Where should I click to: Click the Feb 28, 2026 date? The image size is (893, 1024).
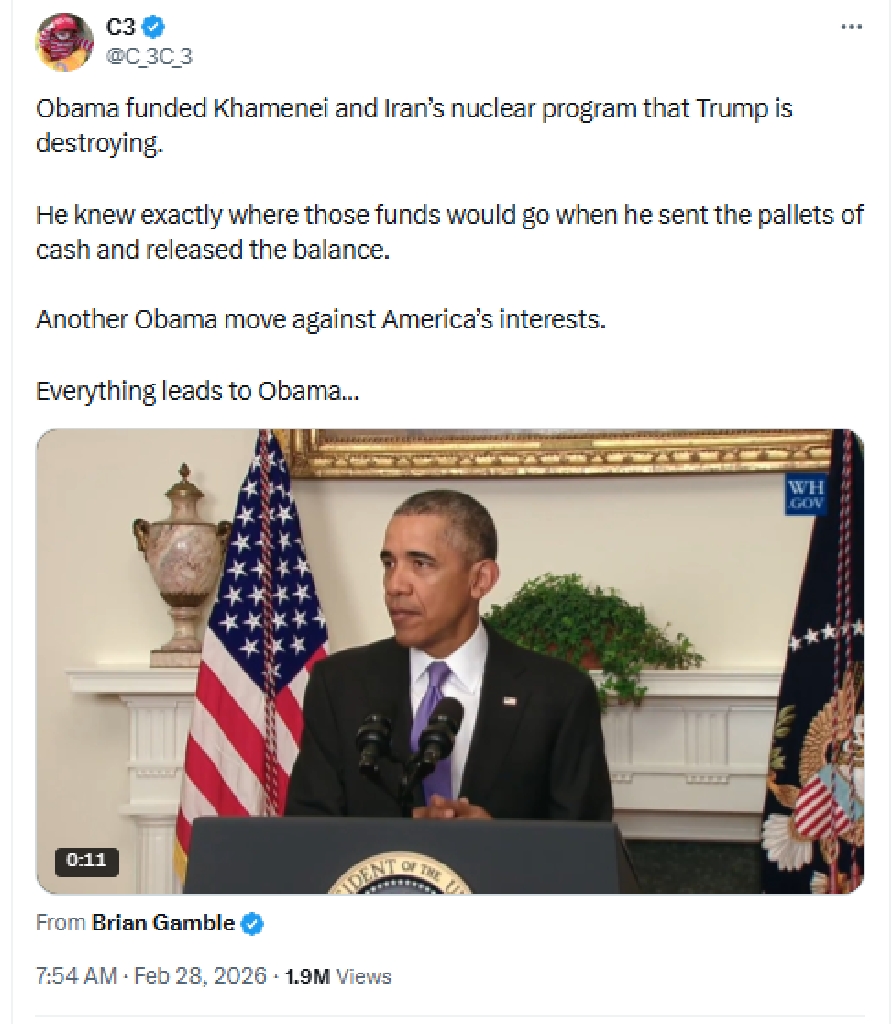point(201,976)
